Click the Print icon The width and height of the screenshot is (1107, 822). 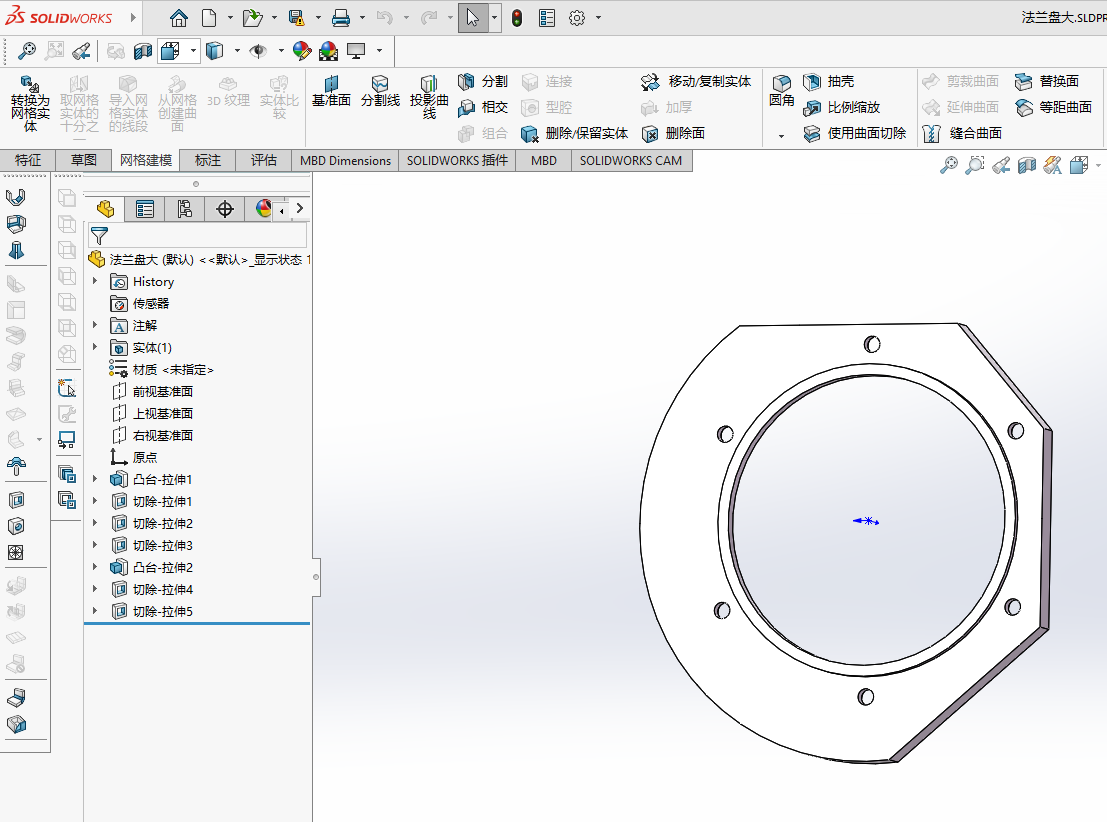click(341, 18)
